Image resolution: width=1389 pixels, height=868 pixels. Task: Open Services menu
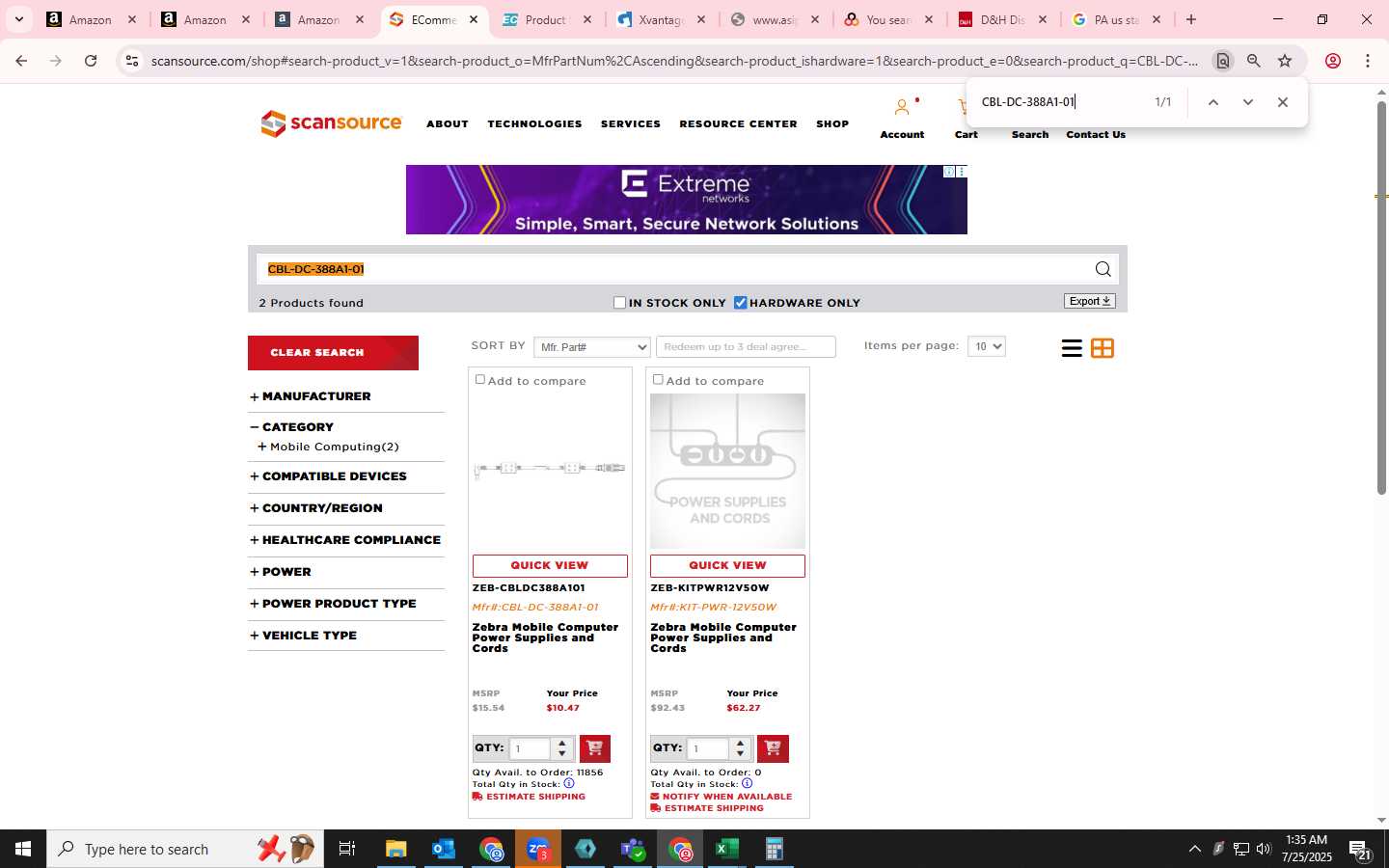[x=631, y=123]
